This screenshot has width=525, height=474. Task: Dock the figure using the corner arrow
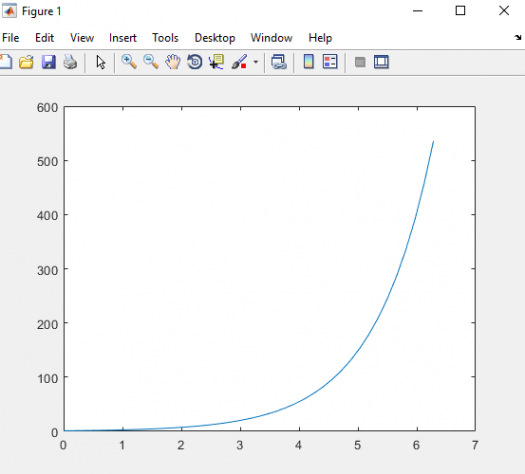click(518, 37)
